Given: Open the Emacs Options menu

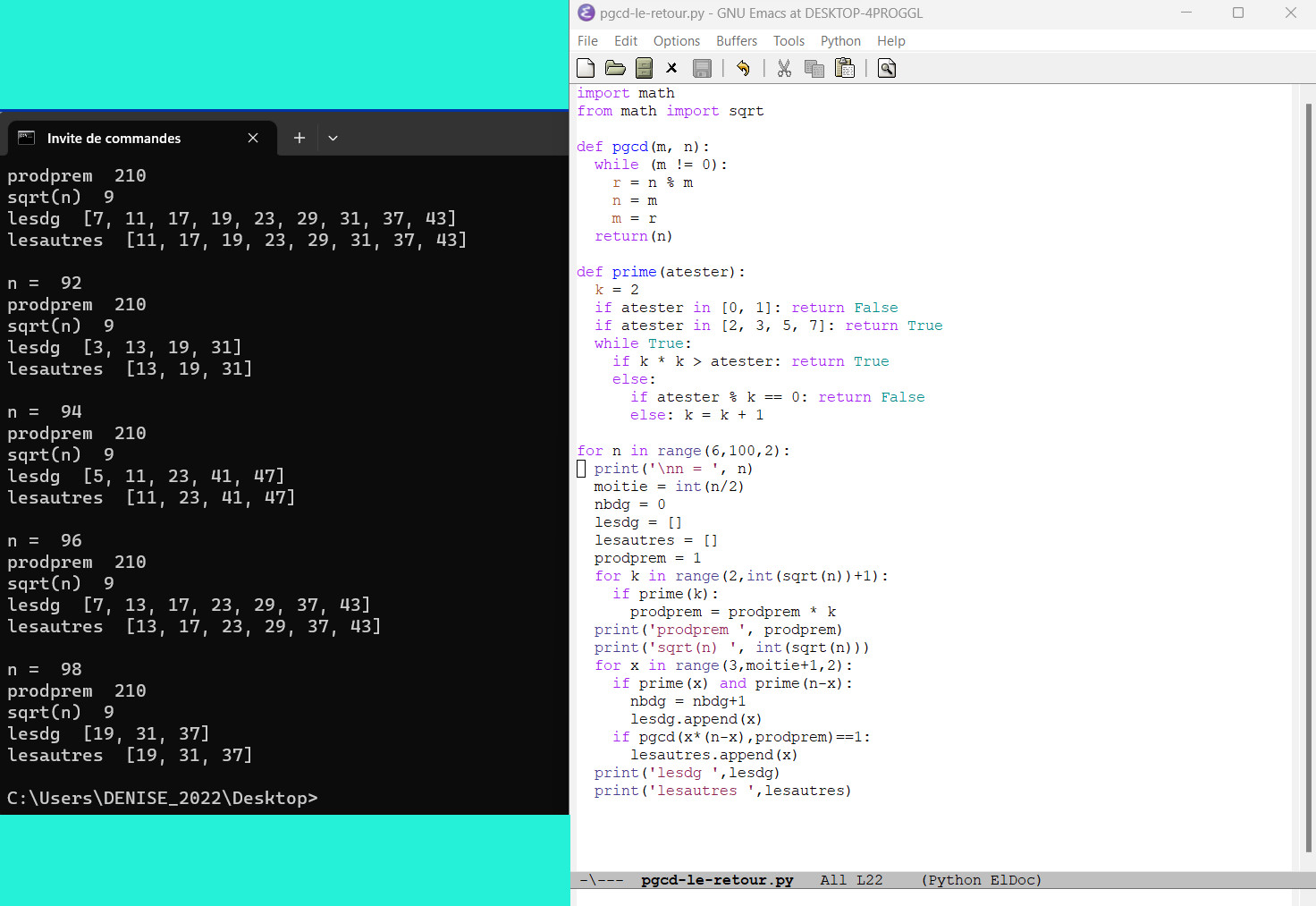Looking at the screenshot, I should [x=676, y=41].
